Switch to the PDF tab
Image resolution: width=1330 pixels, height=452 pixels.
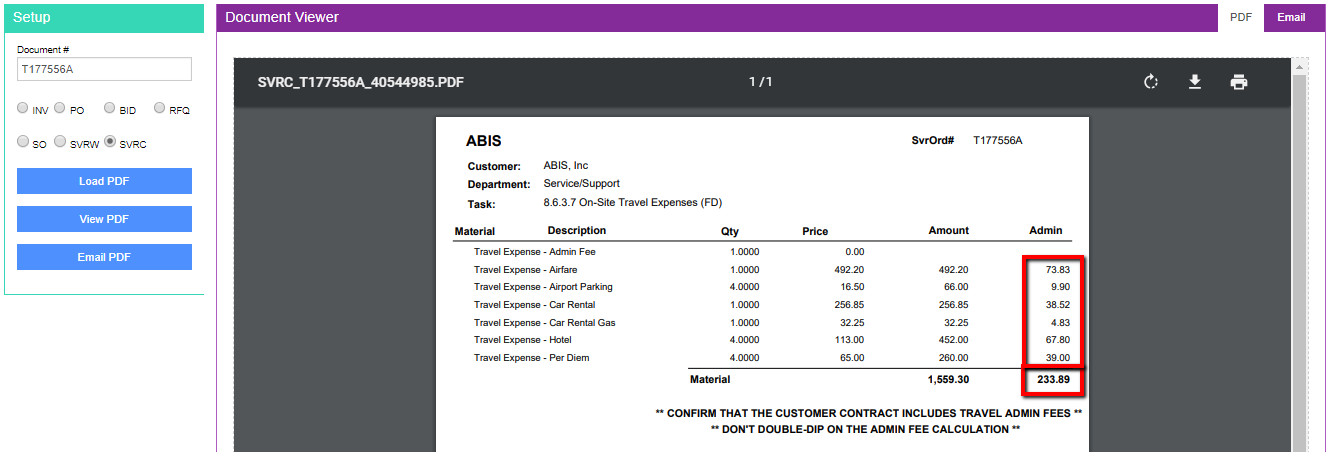(x=1241, y=17)
